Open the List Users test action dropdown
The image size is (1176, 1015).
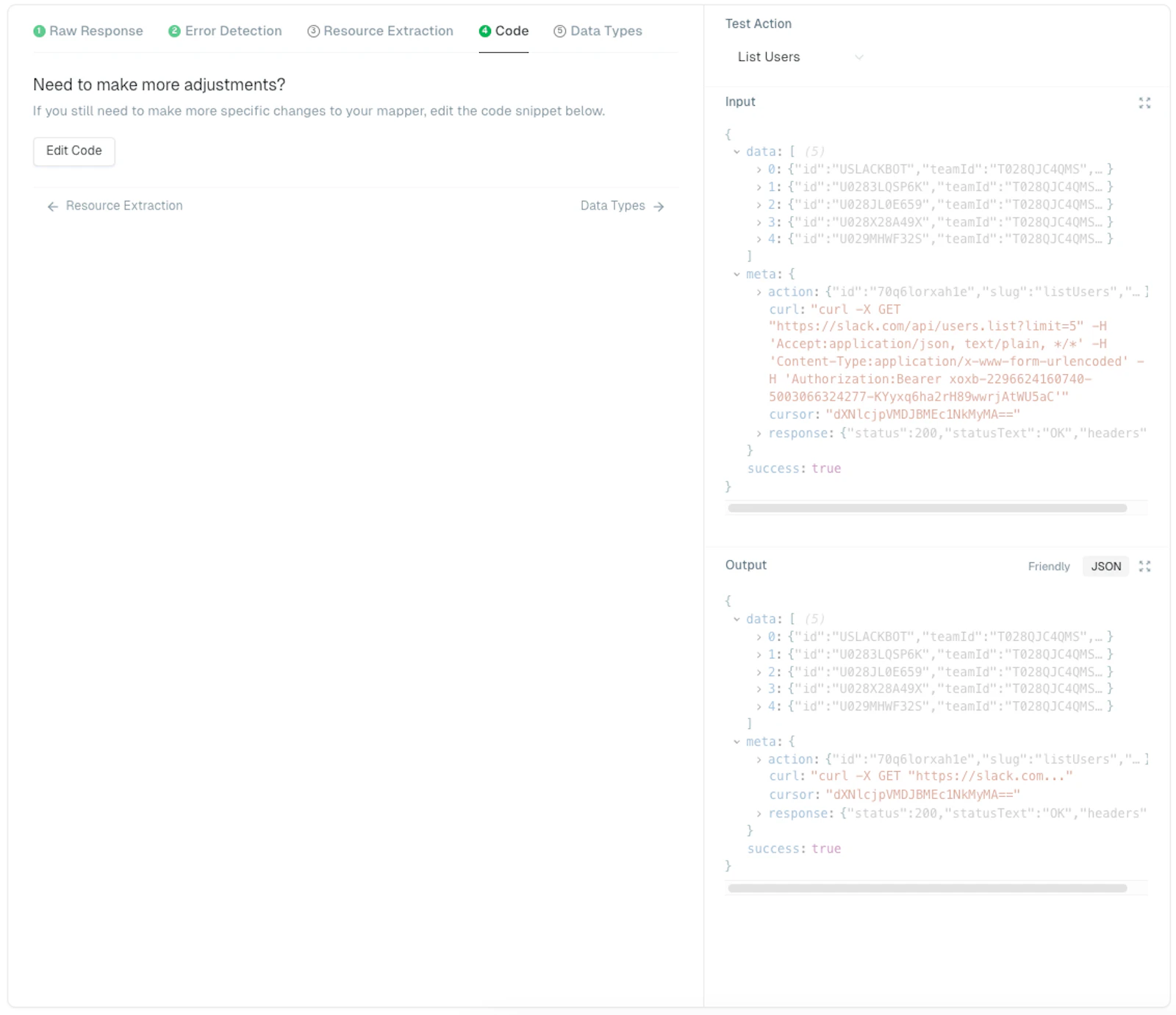(800, 57)
